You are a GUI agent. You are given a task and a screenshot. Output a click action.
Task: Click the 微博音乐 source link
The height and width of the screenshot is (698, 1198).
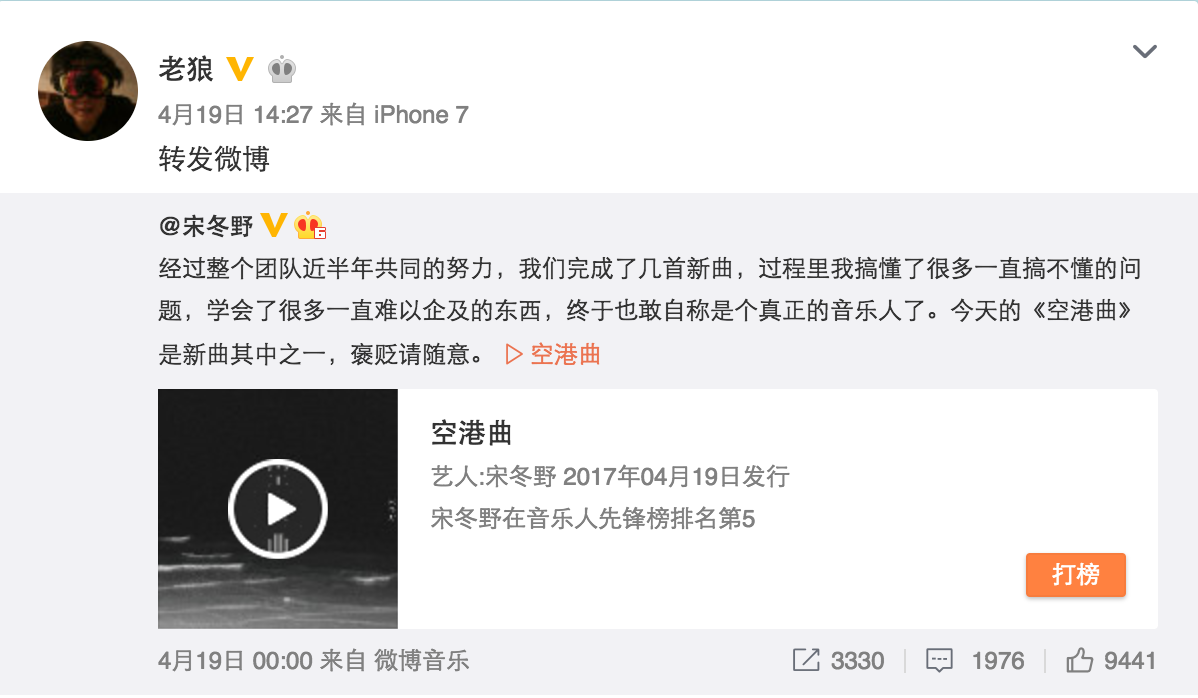coord(421,661)
